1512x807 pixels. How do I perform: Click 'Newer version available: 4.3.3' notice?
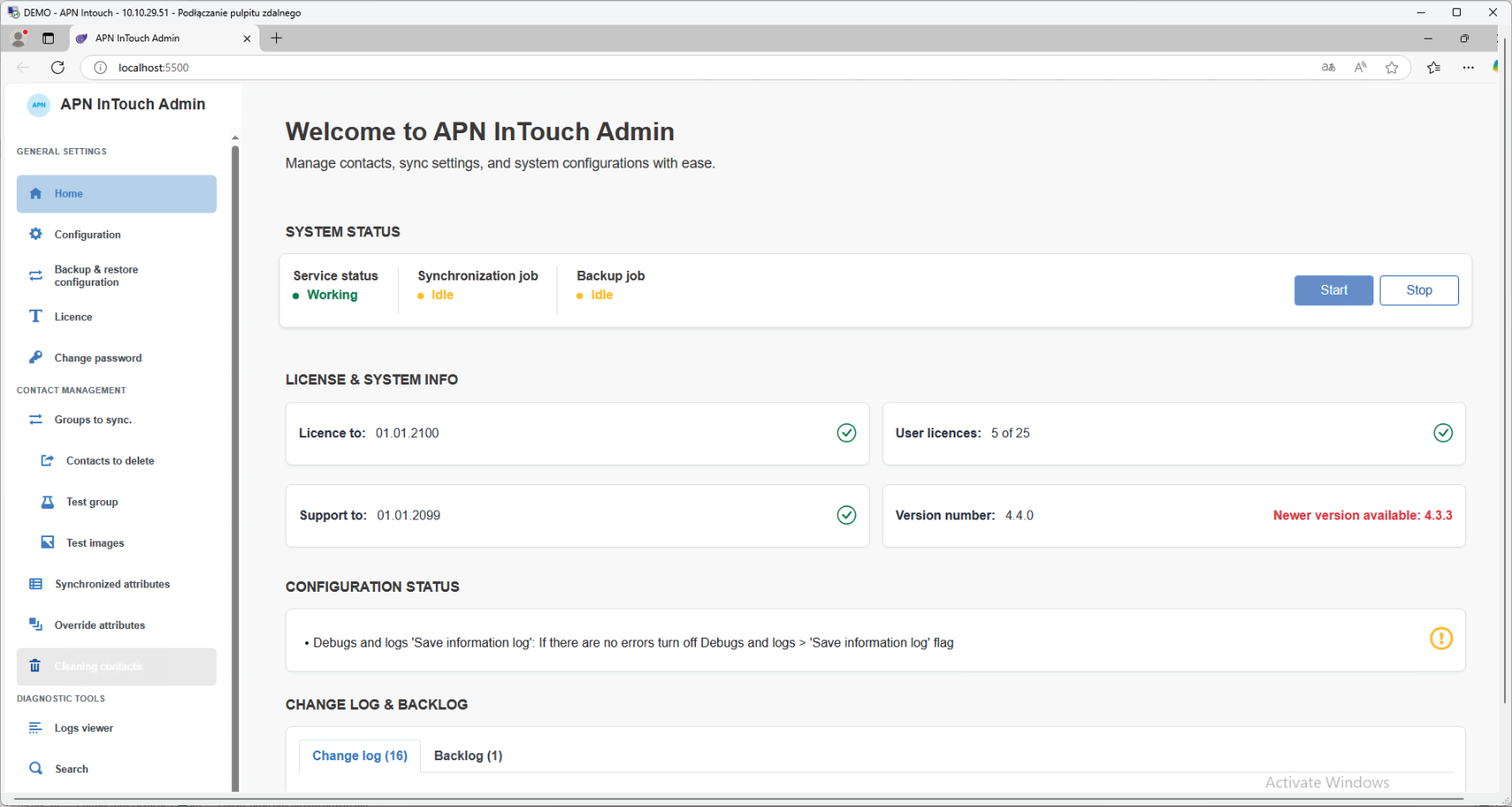(x=1363, y=515)
